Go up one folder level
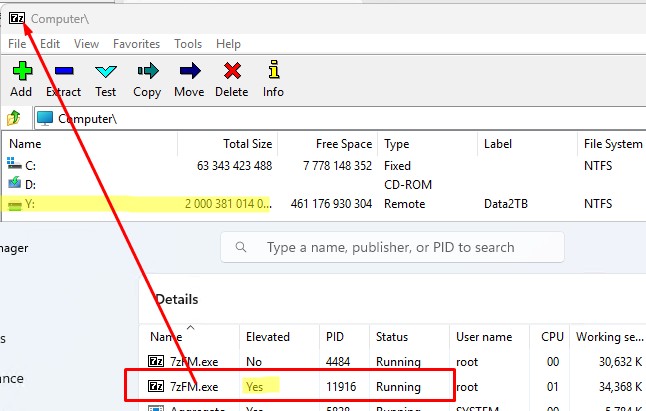This screenshot has height=411, width=646. click(14, 118)
